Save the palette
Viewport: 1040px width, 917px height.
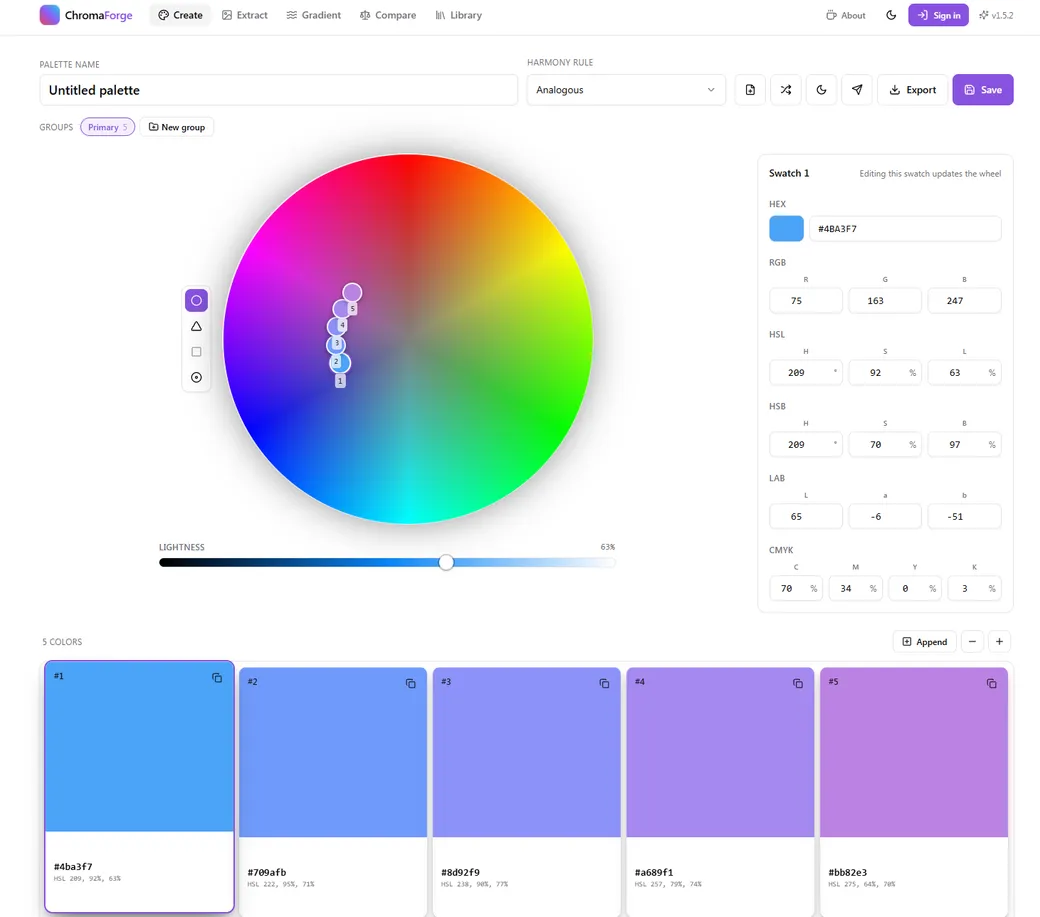pyautogui.click(x=983, y=90)
